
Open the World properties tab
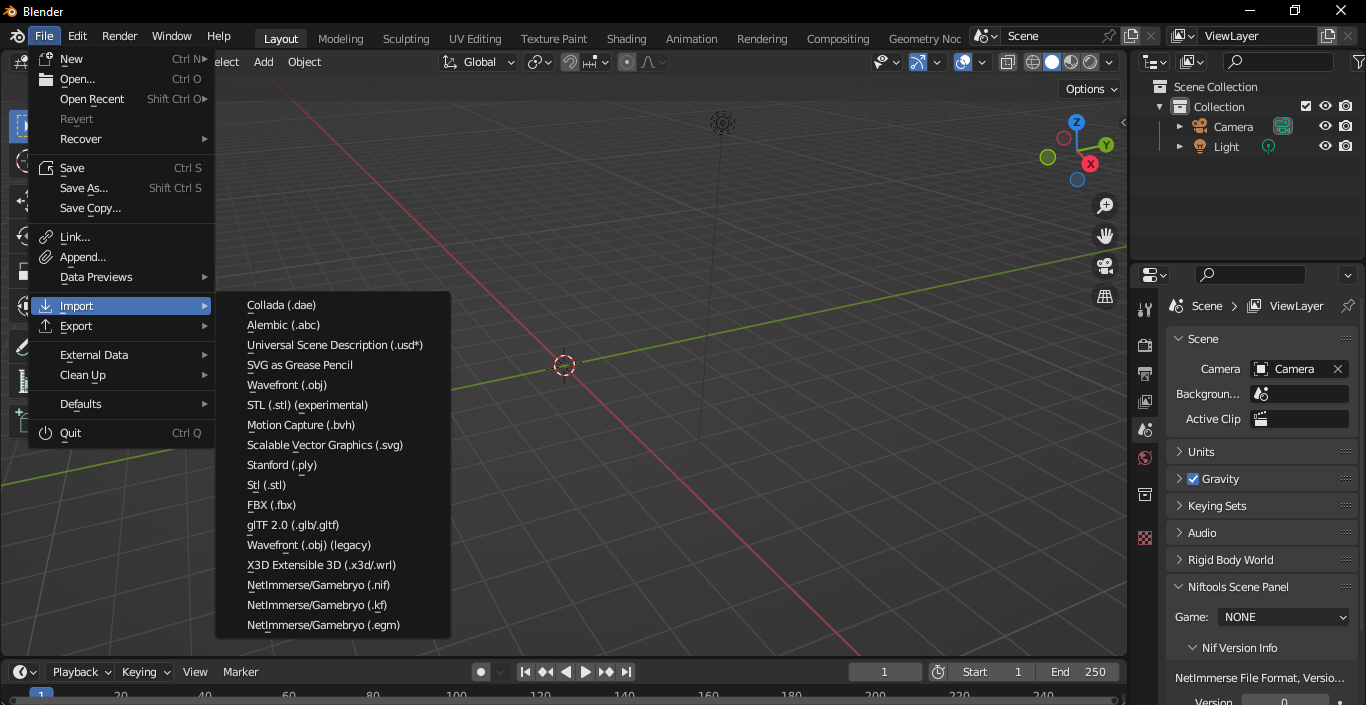tap(1145, 458)
